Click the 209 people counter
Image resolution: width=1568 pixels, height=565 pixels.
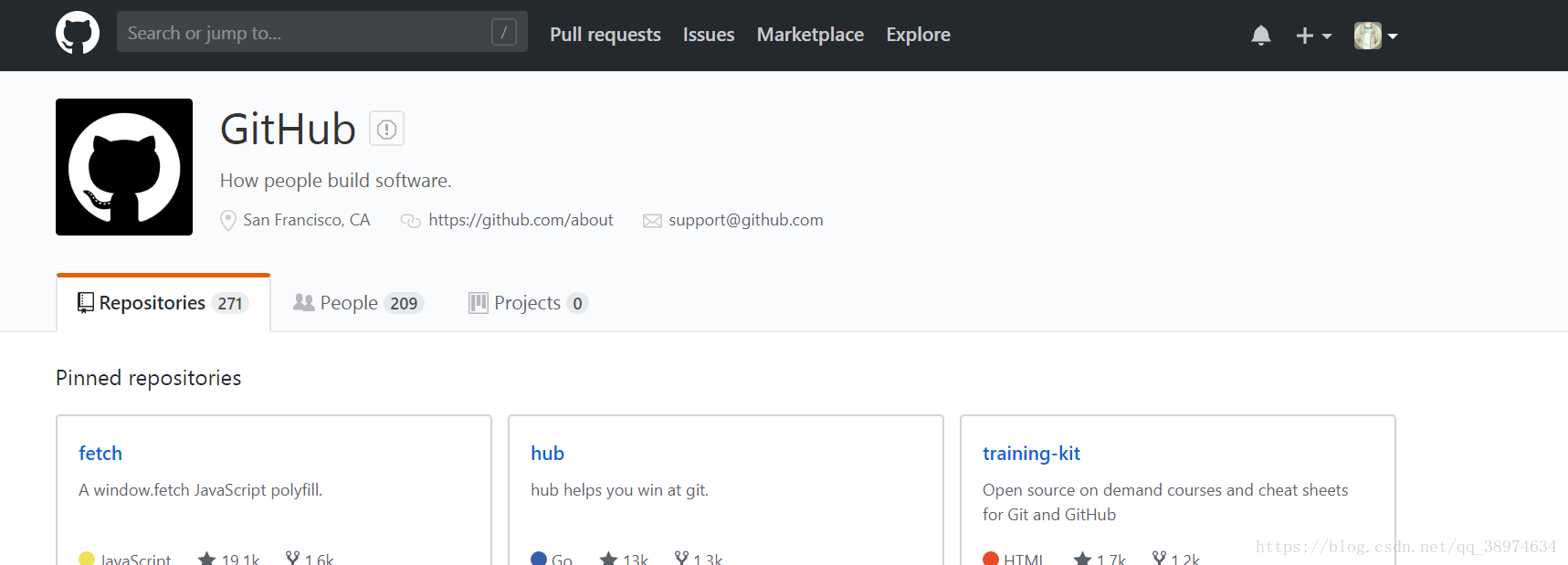pos(404,304)
